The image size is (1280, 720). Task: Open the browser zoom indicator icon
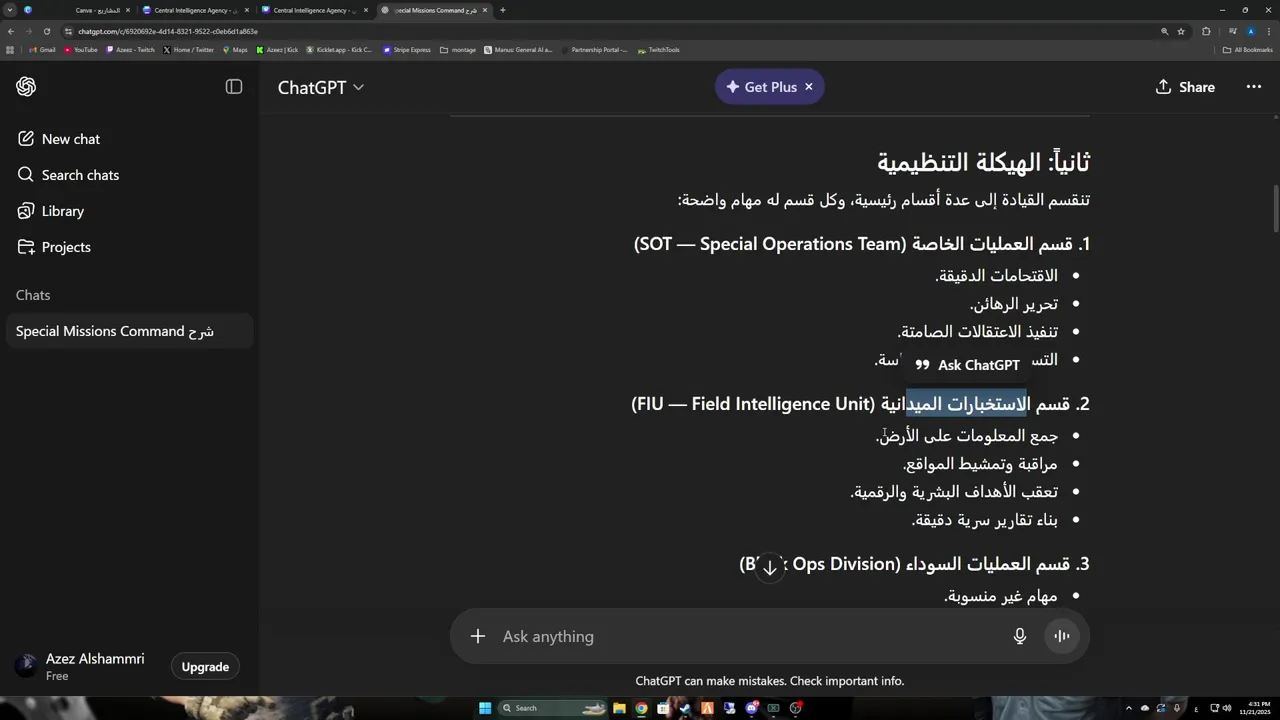tap(1164, 31)
